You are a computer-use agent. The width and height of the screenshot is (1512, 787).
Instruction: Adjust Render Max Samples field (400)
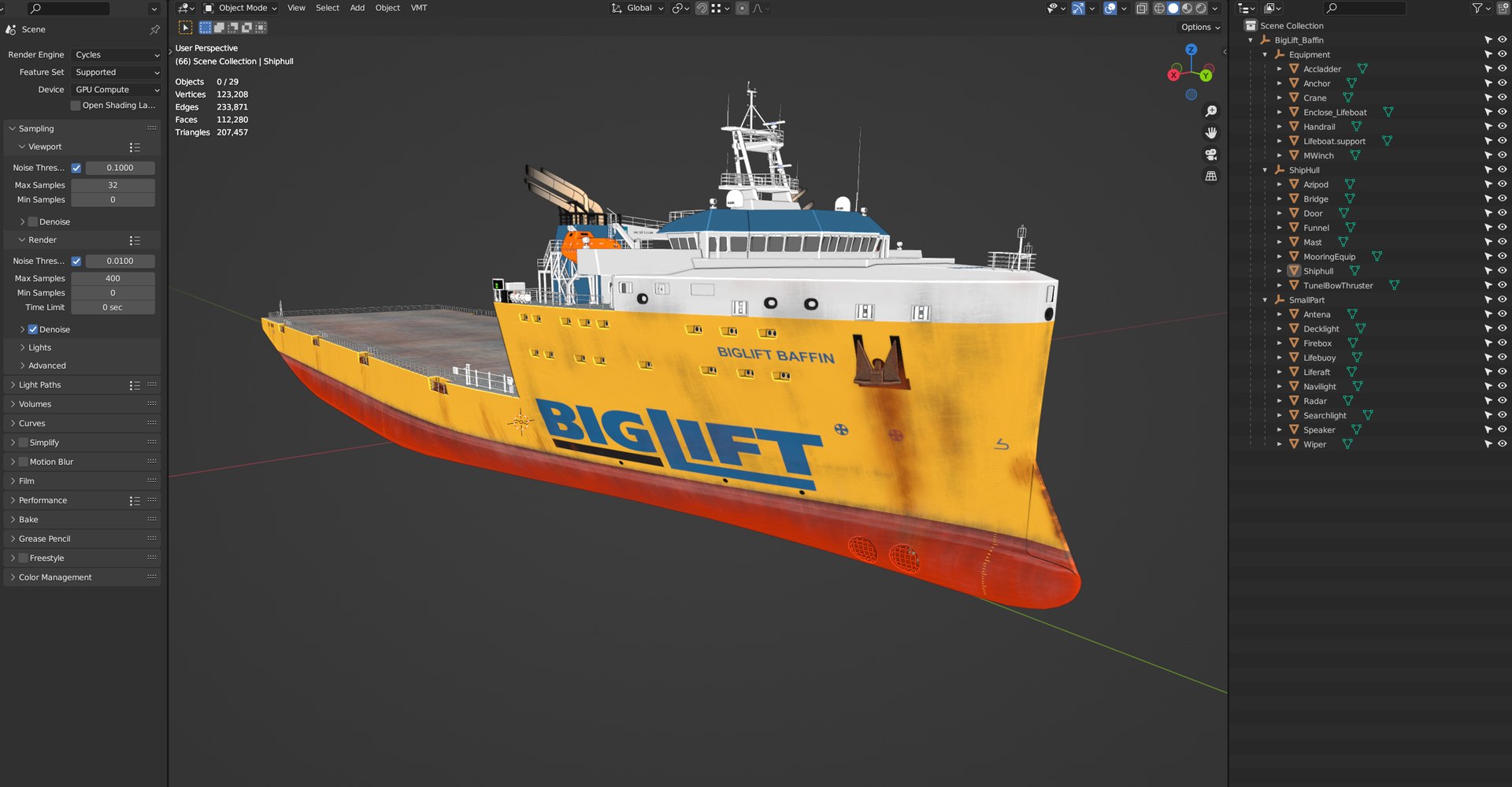pyautogui.click(x=113, y=278)
